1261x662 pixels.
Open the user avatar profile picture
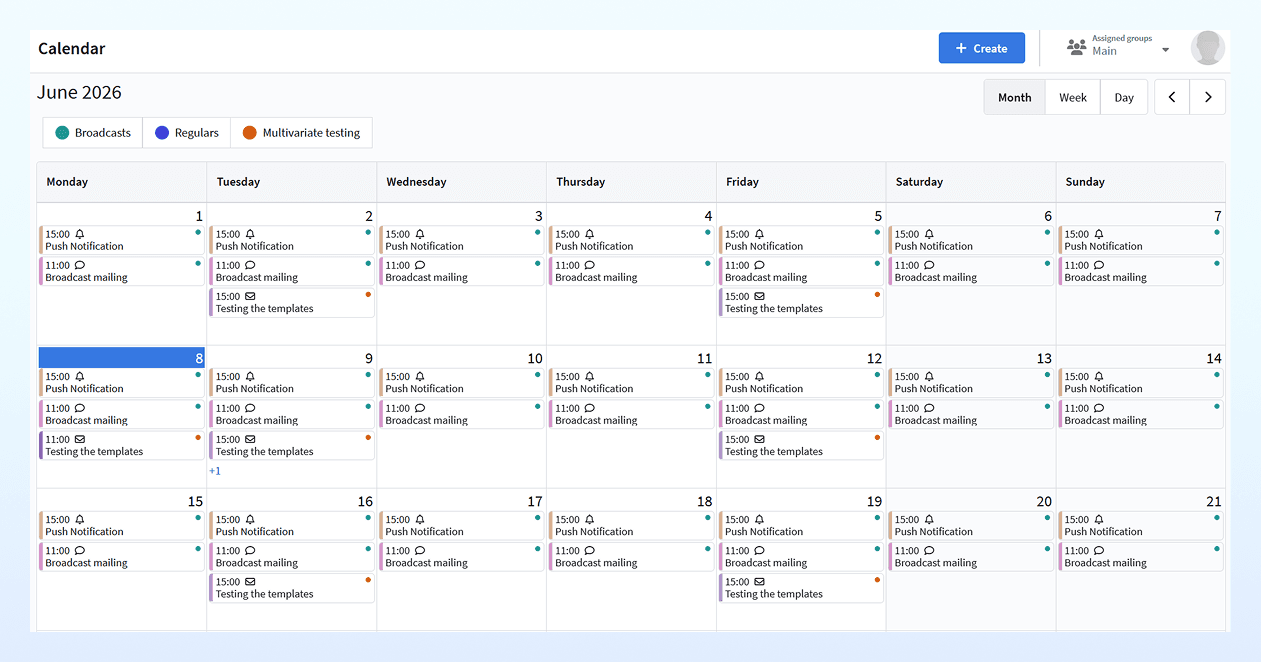pyautogui.click(x=1208, y=48)
